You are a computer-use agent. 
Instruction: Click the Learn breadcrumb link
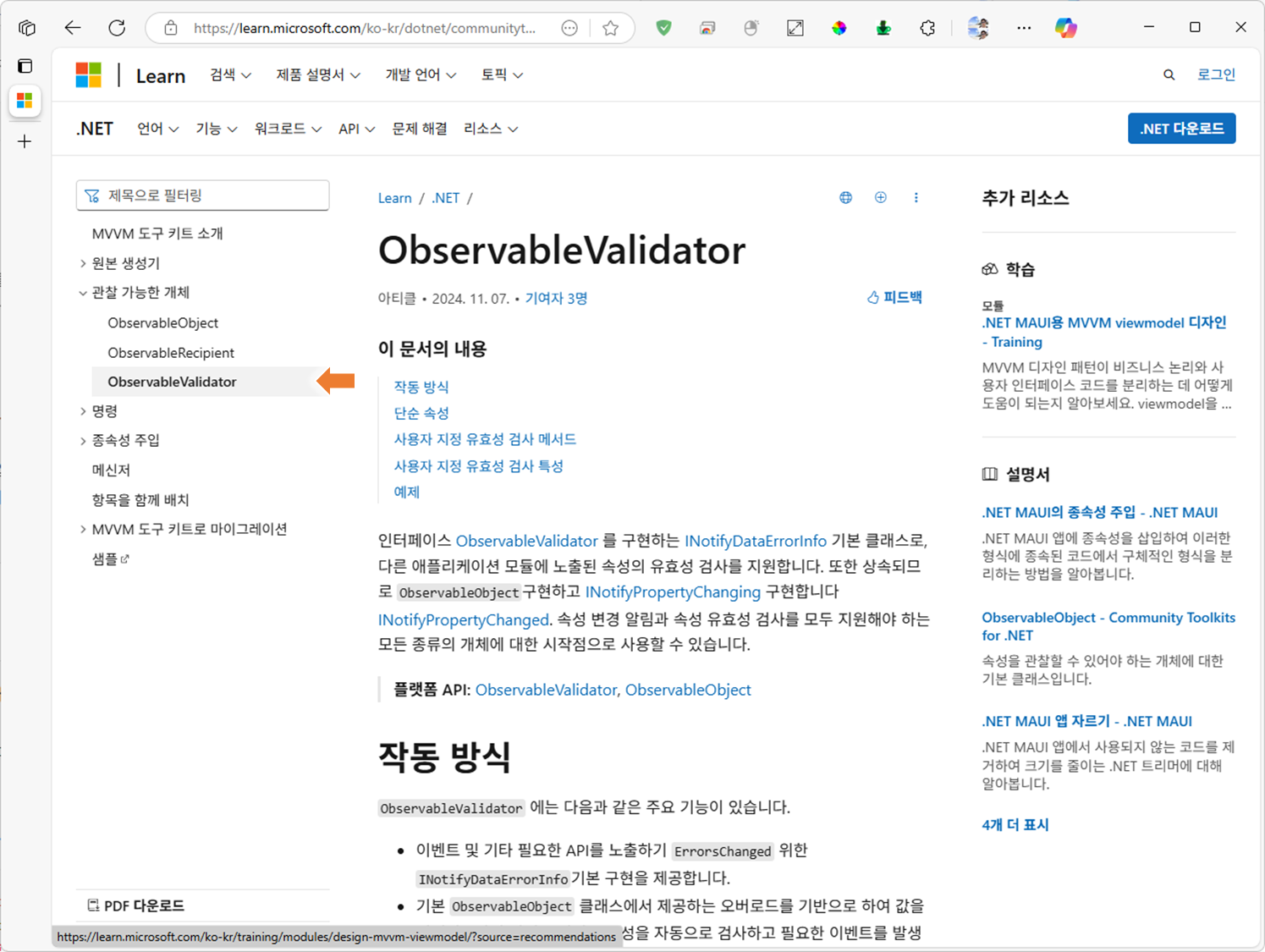click(x=394, y=198)
